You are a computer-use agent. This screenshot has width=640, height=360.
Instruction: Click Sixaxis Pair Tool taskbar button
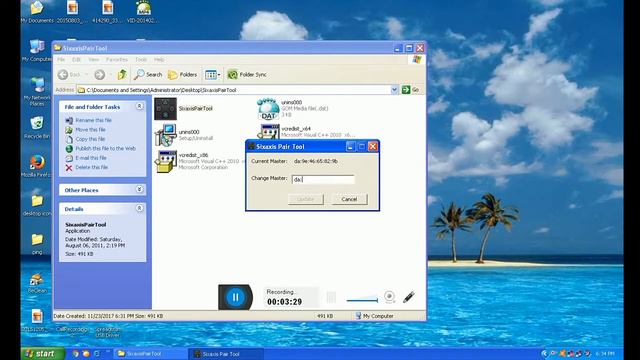click(x=225, y=354)
